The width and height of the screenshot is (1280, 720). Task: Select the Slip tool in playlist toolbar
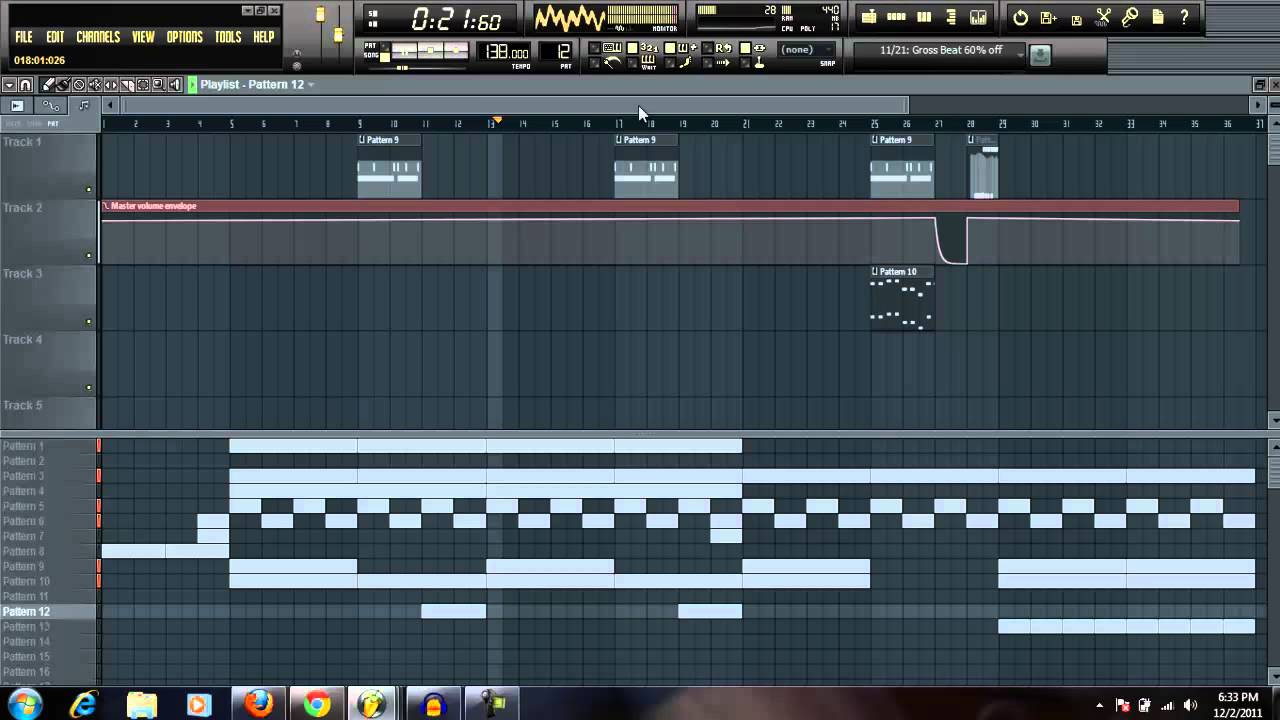[x=111, y=85]
